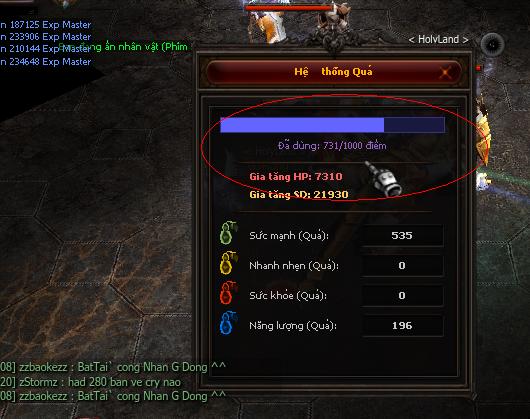The height and width of the screenshot is (419, 530).
Task: Click the small red marker right of title
Action: tap(478, 68)
